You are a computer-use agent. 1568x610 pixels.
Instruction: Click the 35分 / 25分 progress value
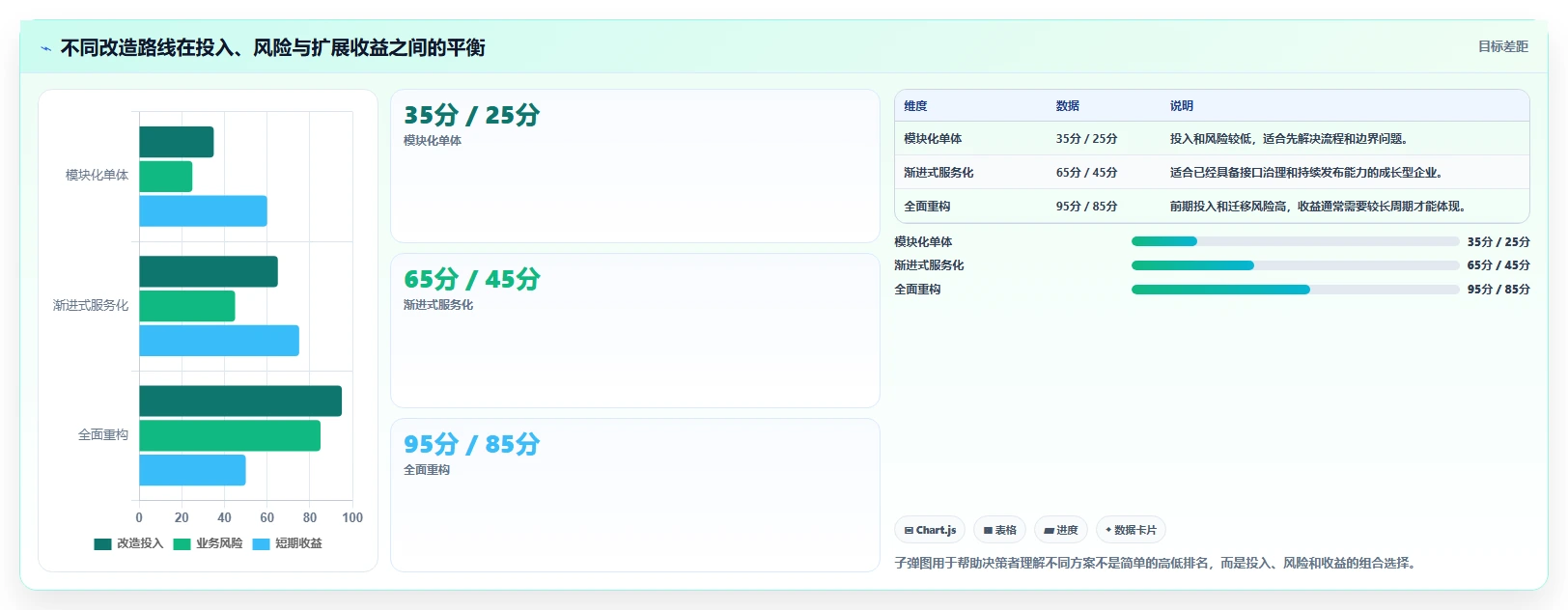(x=1498, y=242)
